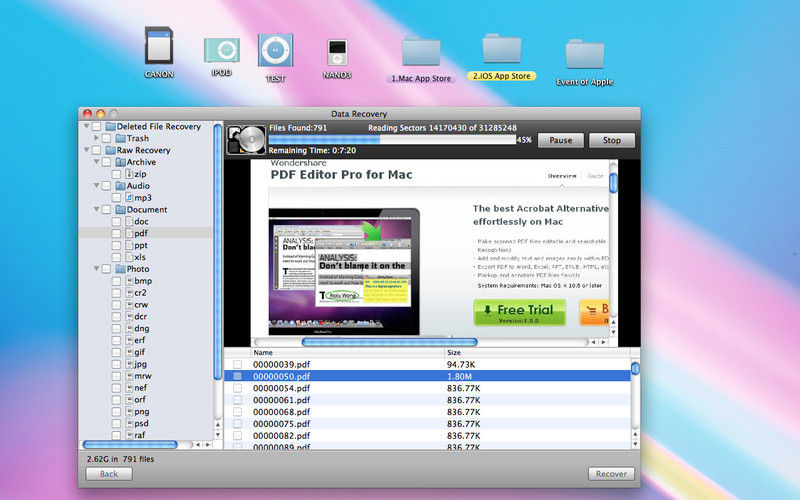Click the tree panel vertical scrollbar
Image resolution: width=800 pixels, height=500 pixels.
[x=218, y=250]
